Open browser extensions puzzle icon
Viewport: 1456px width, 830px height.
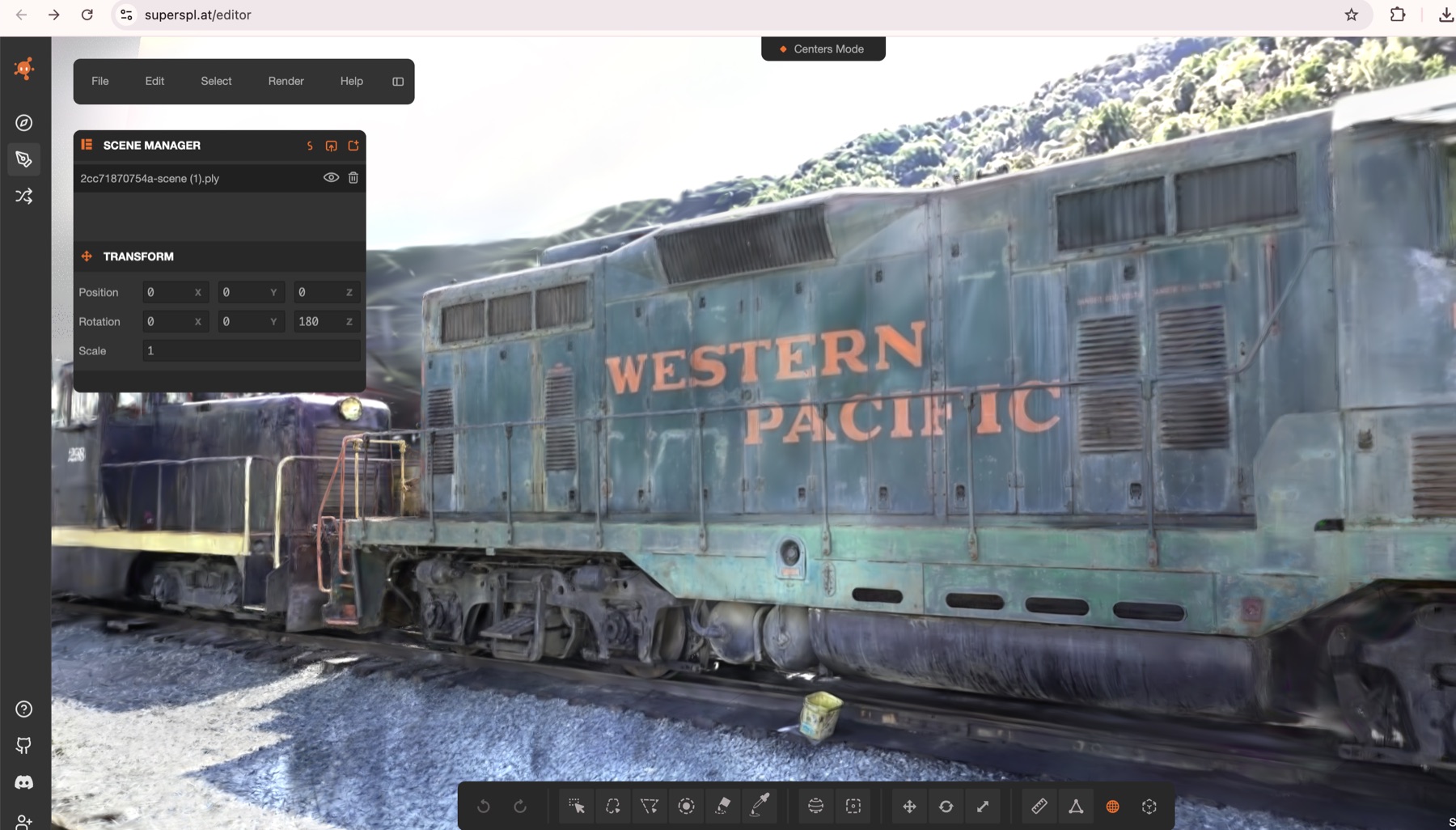1398,15
